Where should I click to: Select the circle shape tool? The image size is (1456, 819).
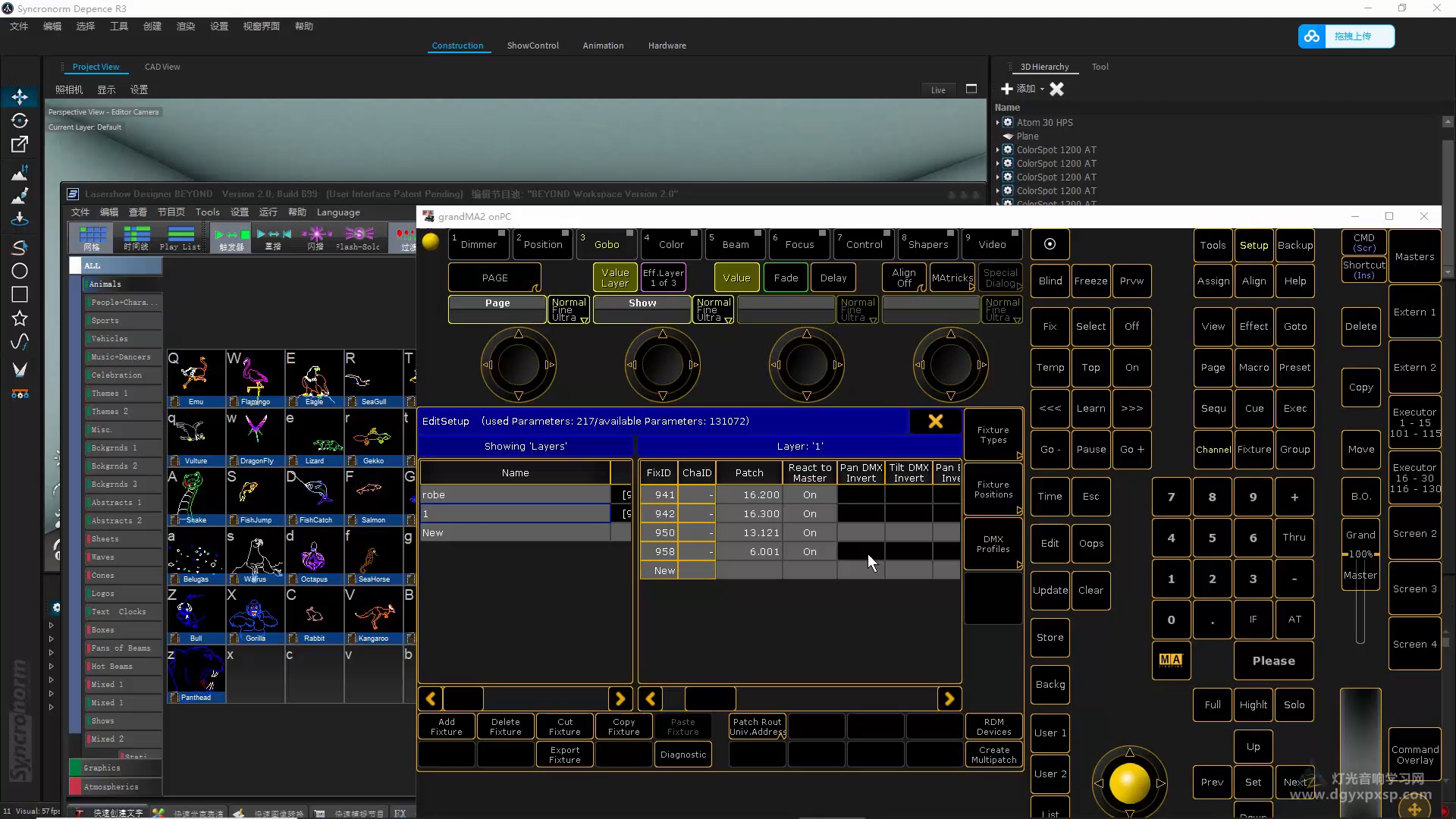[x=20, y=271]
